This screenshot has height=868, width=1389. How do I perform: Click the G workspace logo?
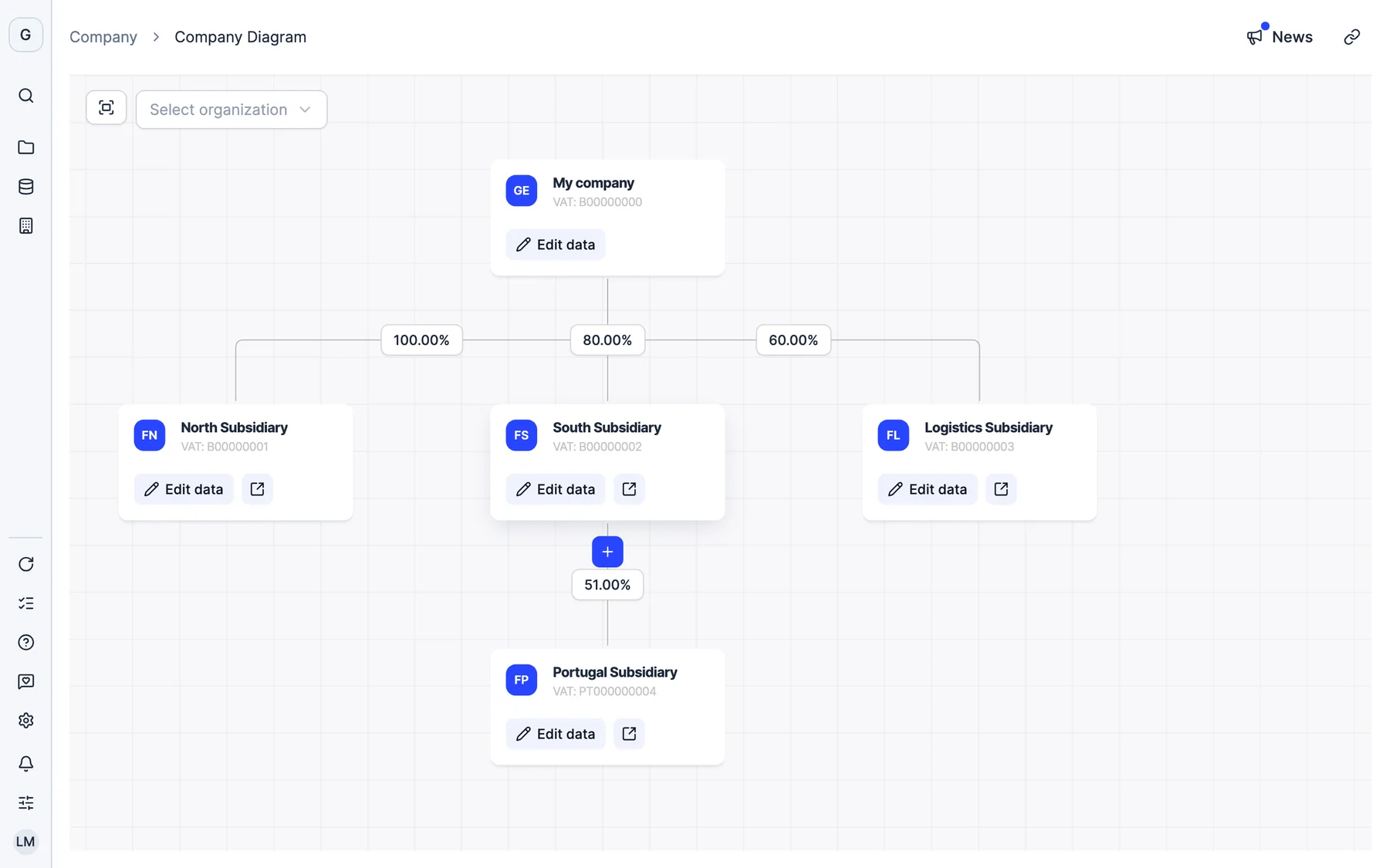click(25, 35)
